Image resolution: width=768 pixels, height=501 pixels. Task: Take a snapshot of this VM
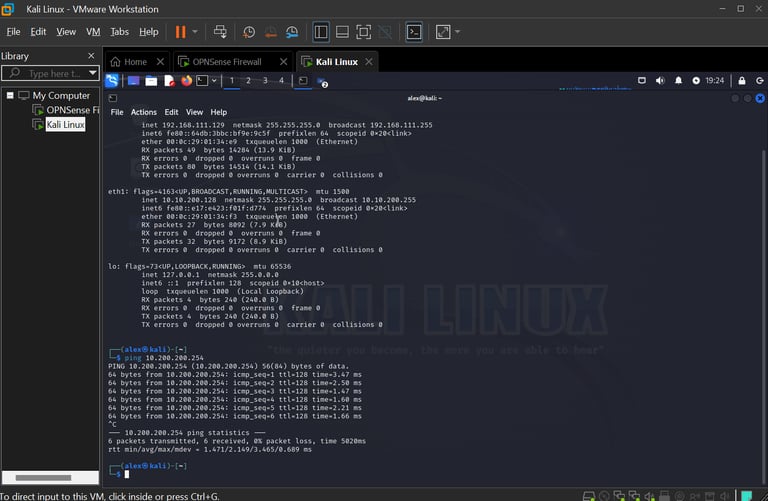click(249, 32)
